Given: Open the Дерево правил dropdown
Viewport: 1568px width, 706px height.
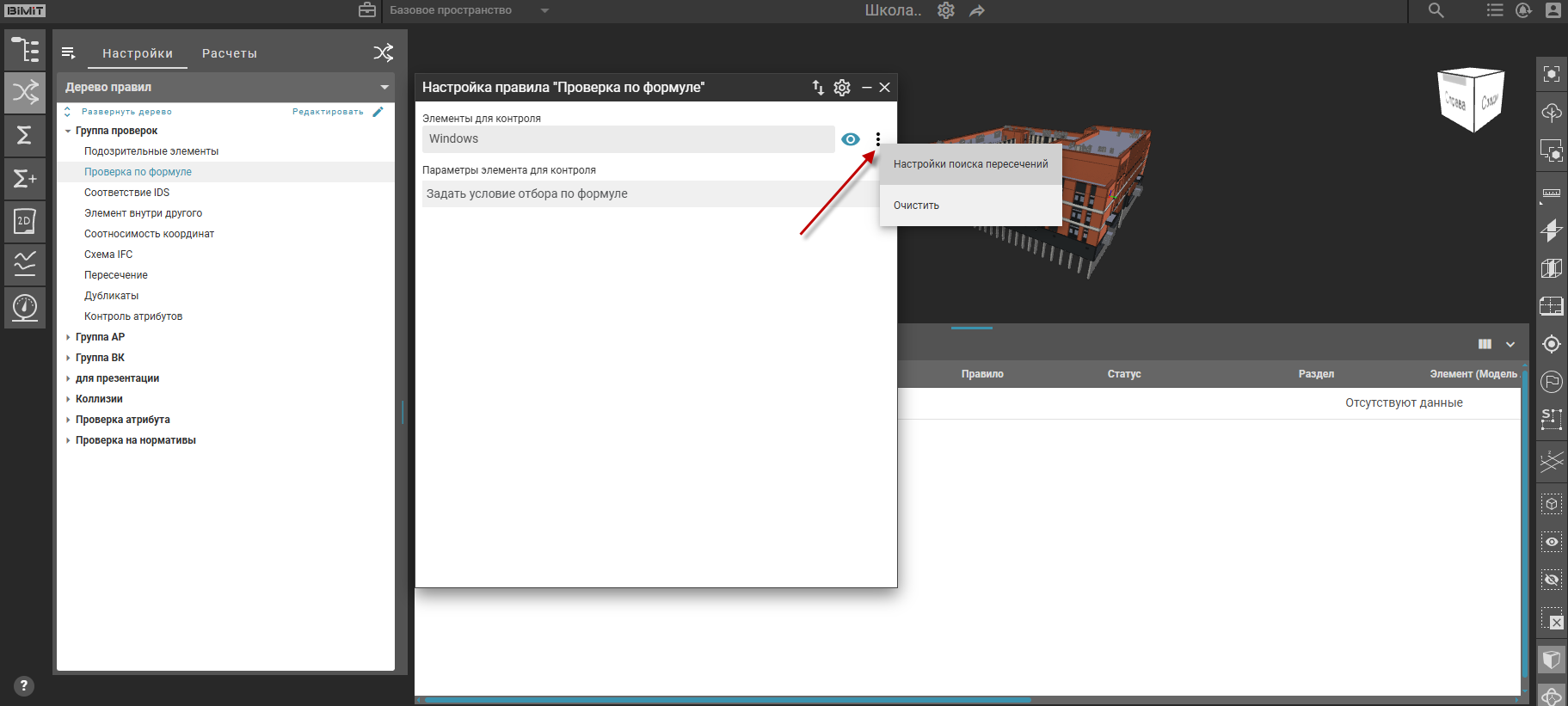Looking at the screenshot, I should (x=384, y=87).
